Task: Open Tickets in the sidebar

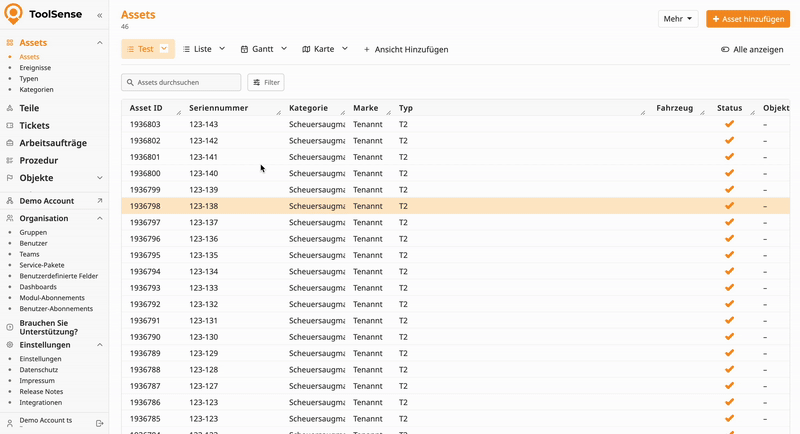Action: pos(34,126)
